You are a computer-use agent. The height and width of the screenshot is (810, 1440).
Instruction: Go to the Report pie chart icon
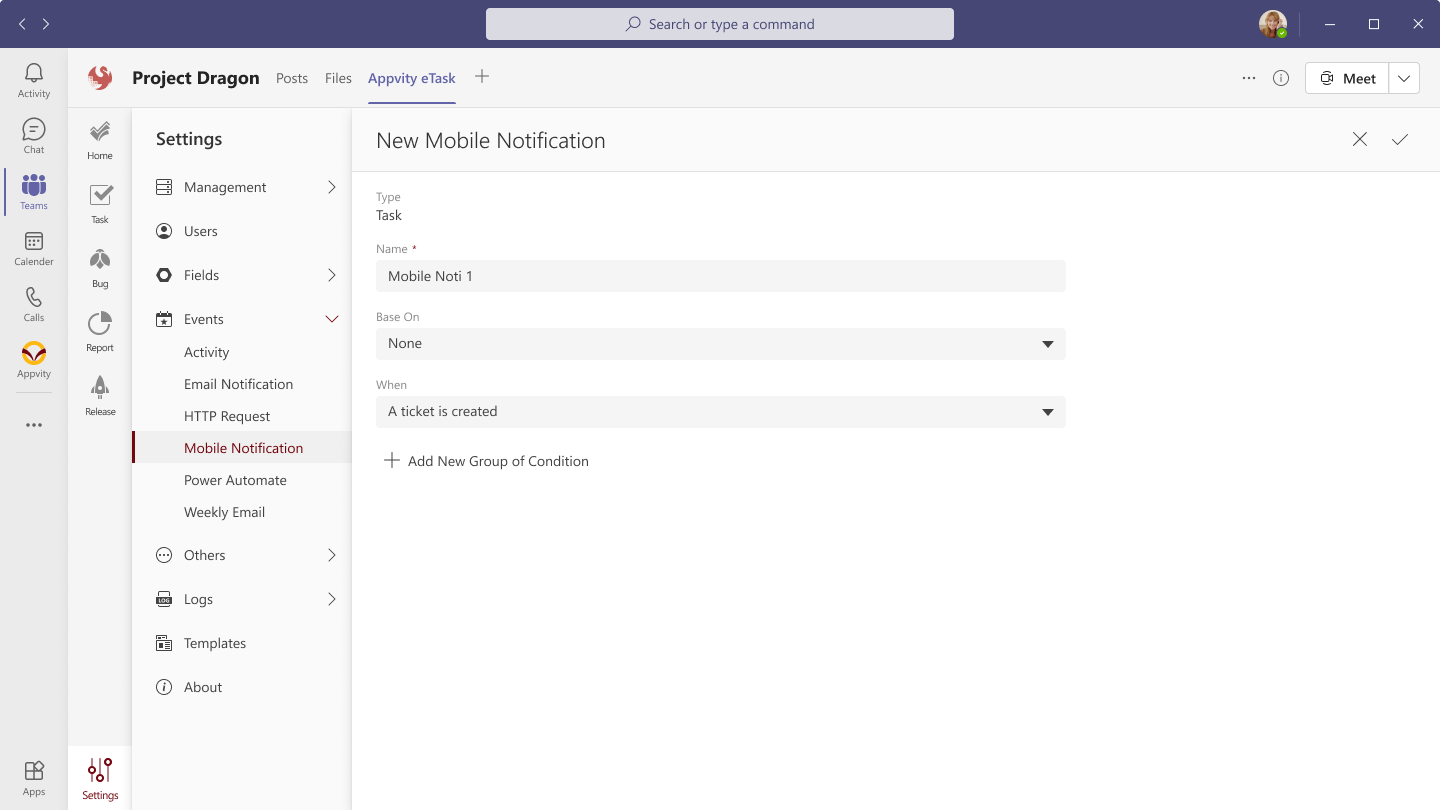100,331
